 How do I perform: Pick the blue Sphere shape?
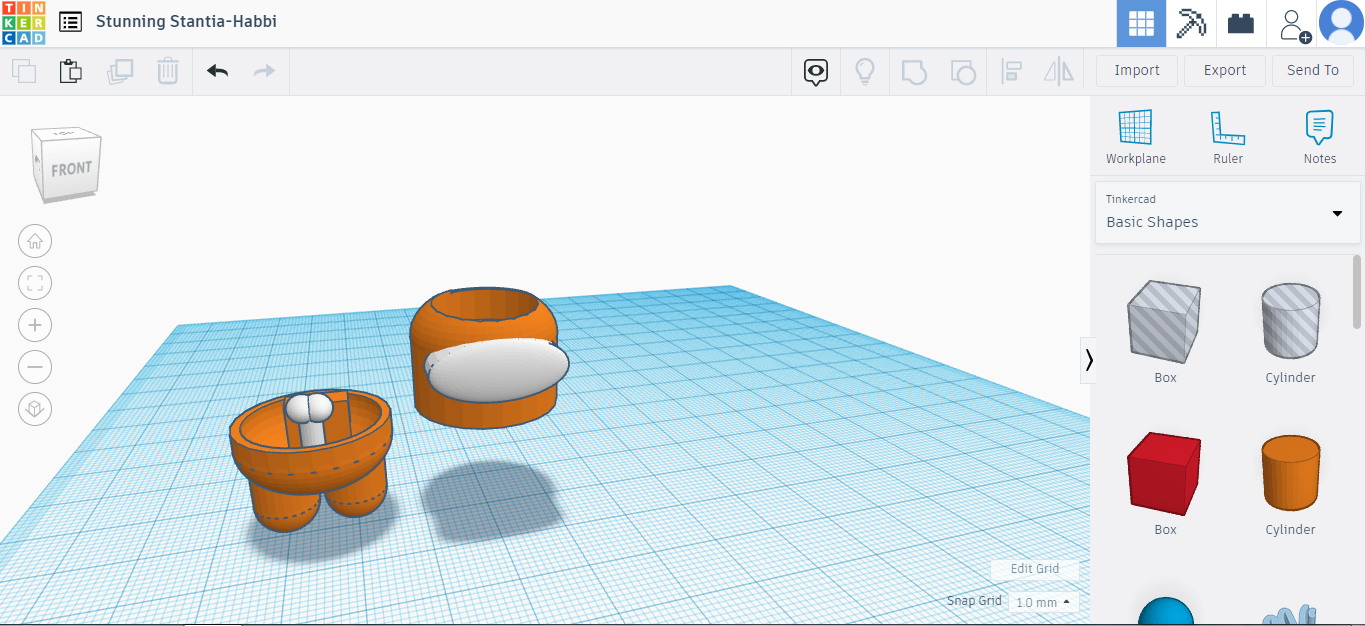(1166, 610)
